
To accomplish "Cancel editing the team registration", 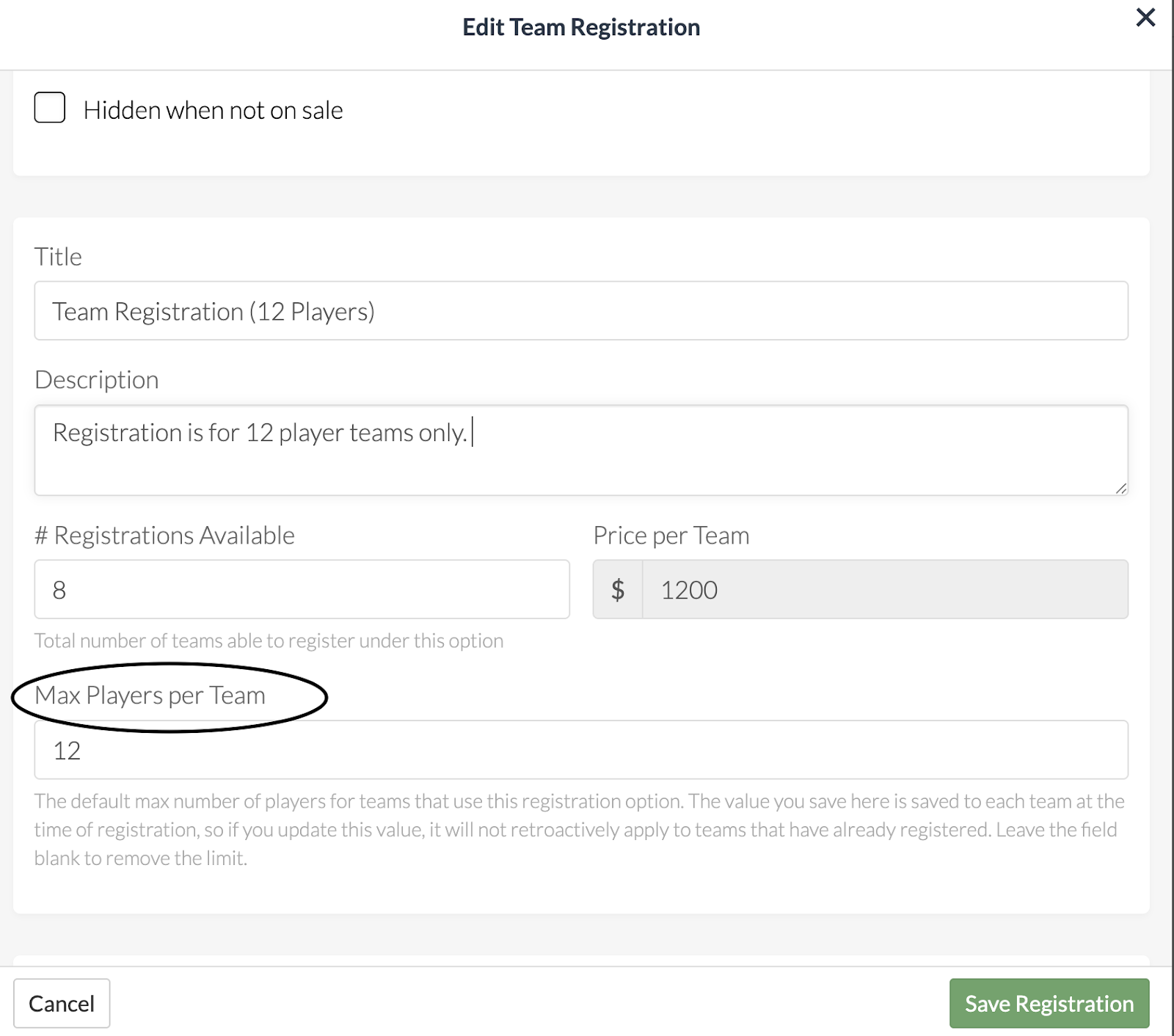I will click(x=62, y=1003).
